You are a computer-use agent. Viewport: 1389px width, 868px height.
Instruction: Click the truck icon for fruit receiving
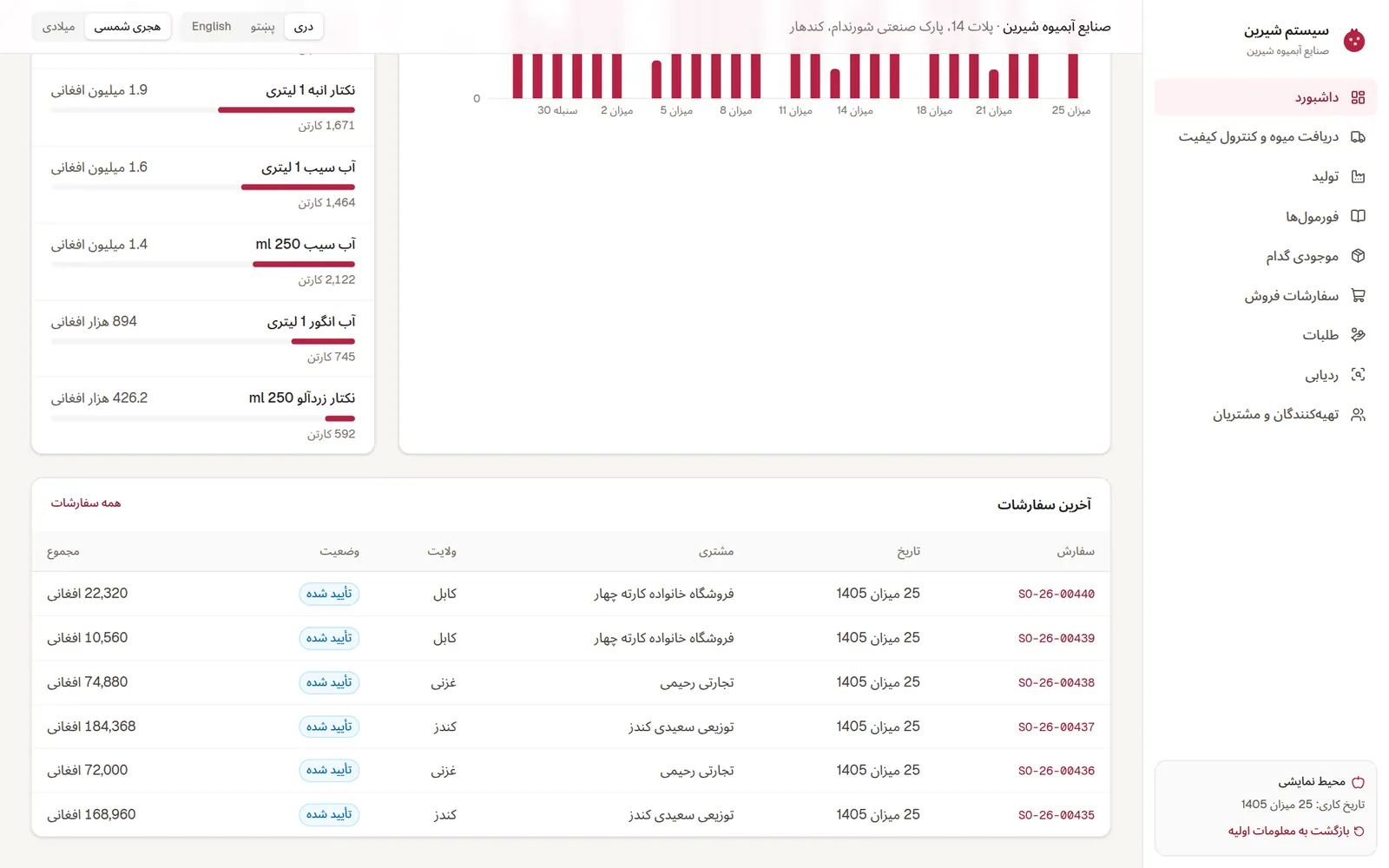[x=1358, y=137]
